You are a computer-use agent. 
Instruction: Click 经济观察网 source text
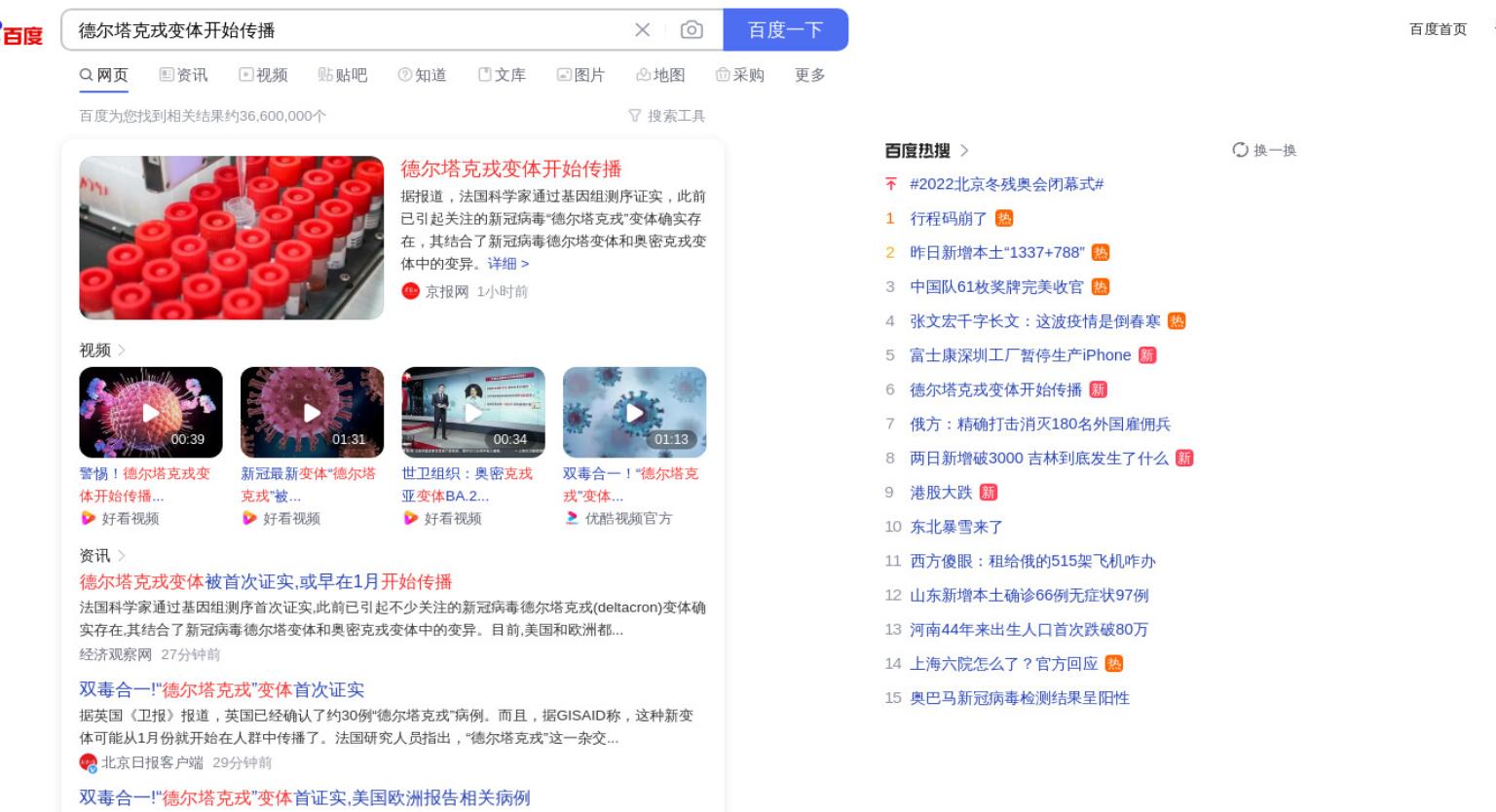pyautogui.click(x=116, y=654)
